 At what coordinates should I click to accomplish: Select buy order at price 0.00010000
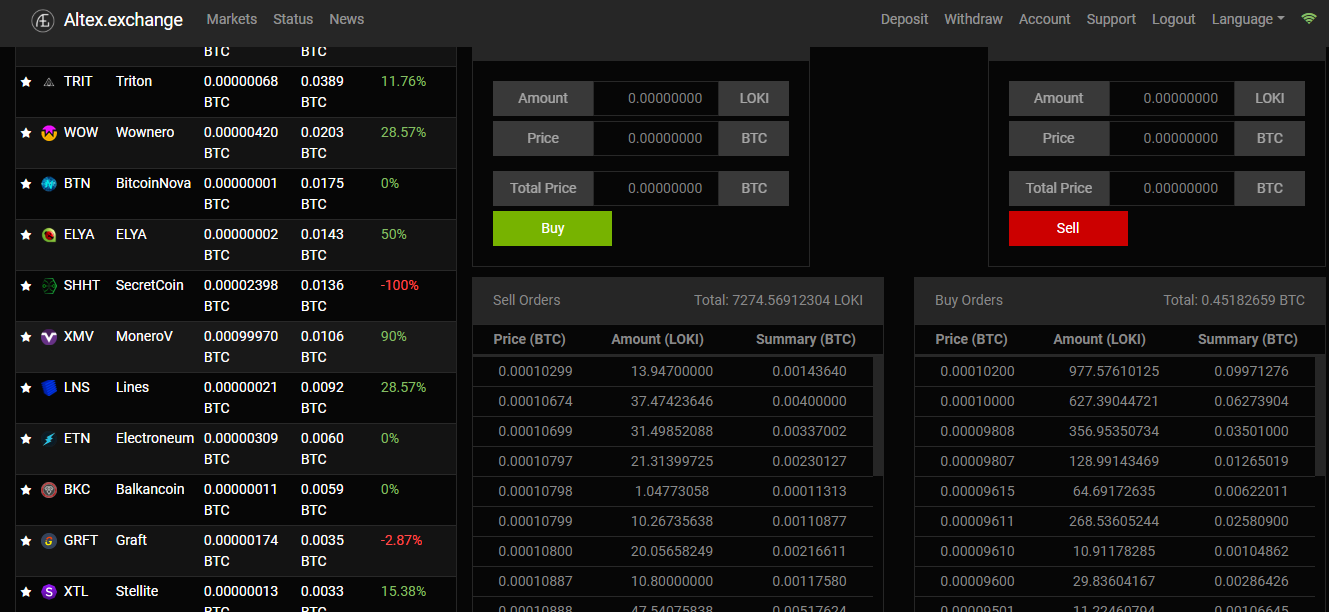click(1115, 401)
